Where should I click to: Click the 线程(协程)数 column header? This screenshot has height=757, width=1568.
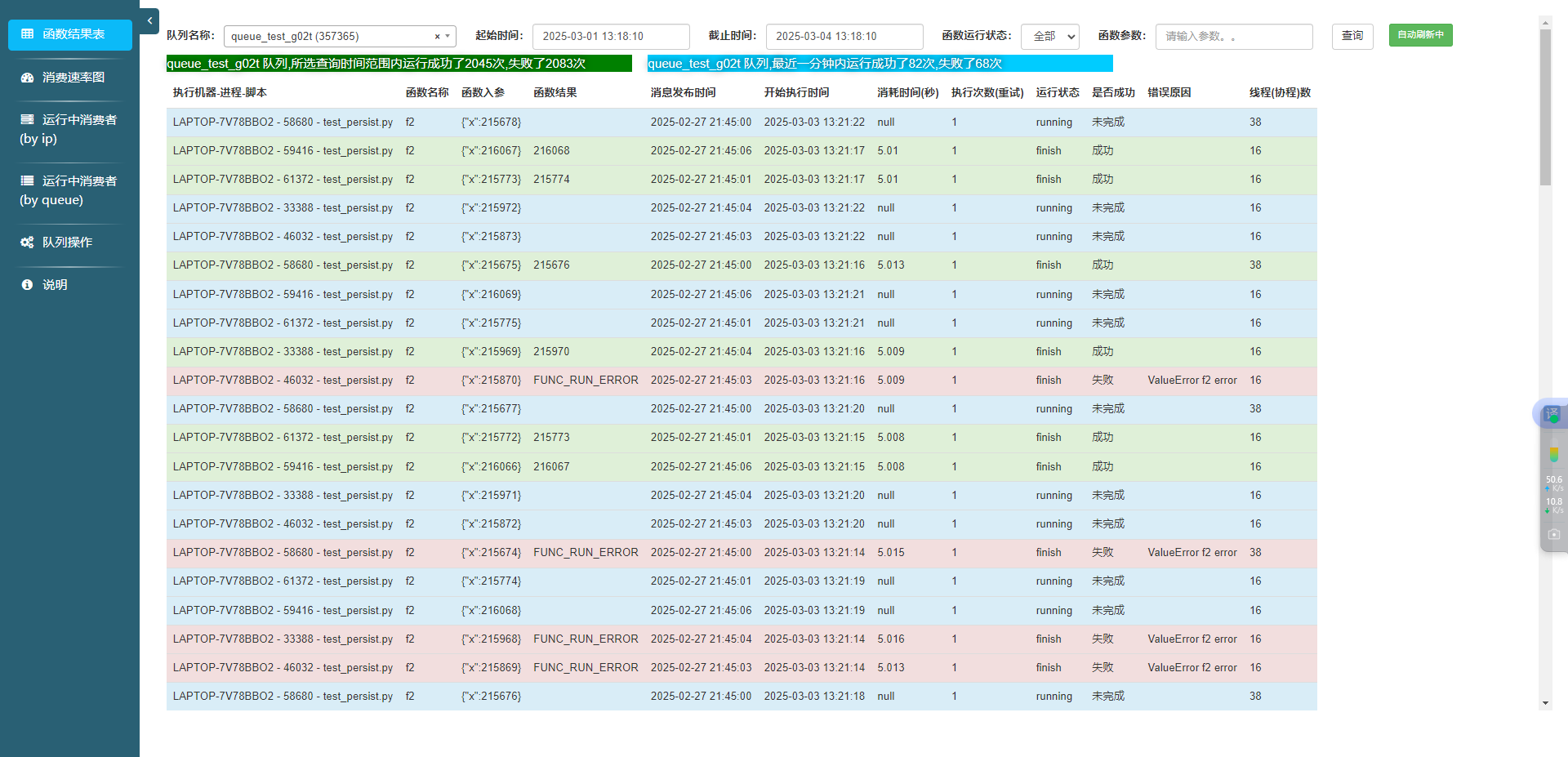click(1280, 93)
